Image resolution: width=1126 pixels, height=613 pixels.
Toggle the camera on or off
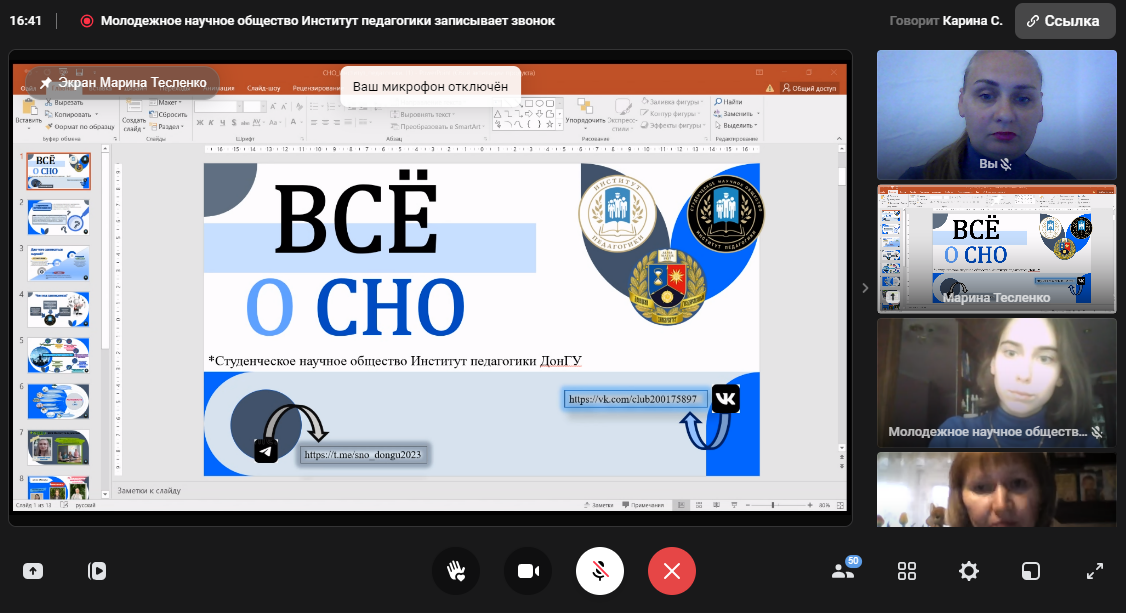click(x=529, y=571)
